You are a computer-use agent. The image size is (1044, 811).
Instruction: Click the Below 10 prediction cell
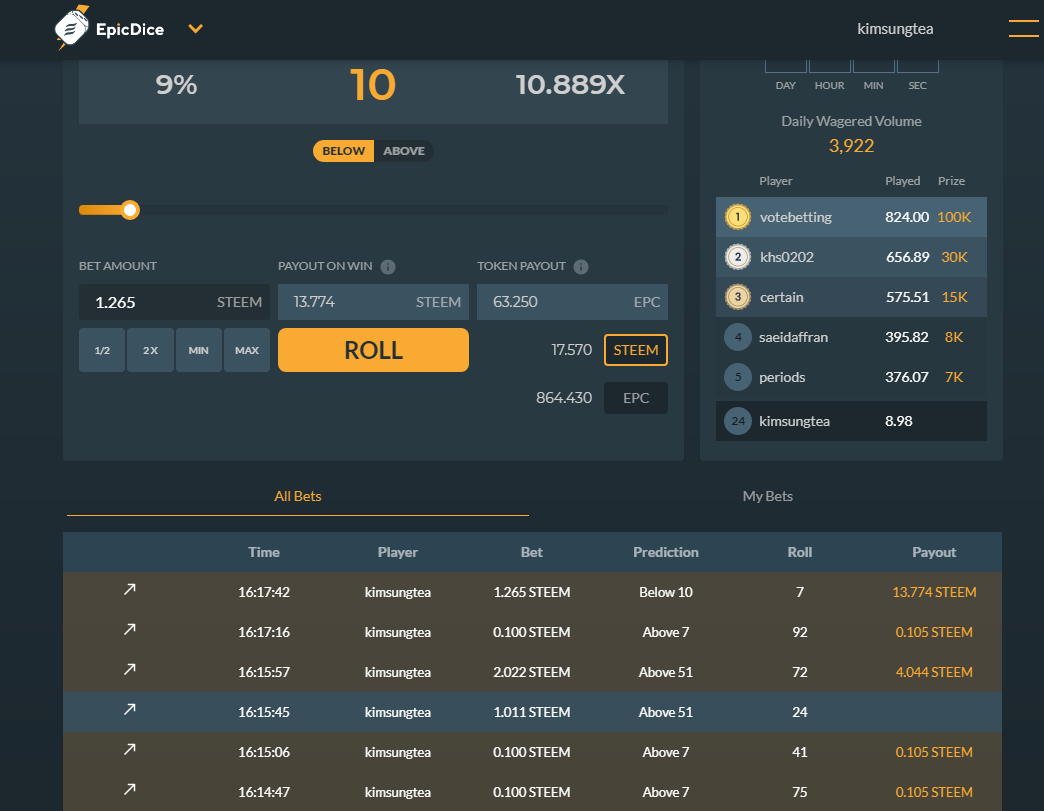pyautogui.click(x=666, y=592)
